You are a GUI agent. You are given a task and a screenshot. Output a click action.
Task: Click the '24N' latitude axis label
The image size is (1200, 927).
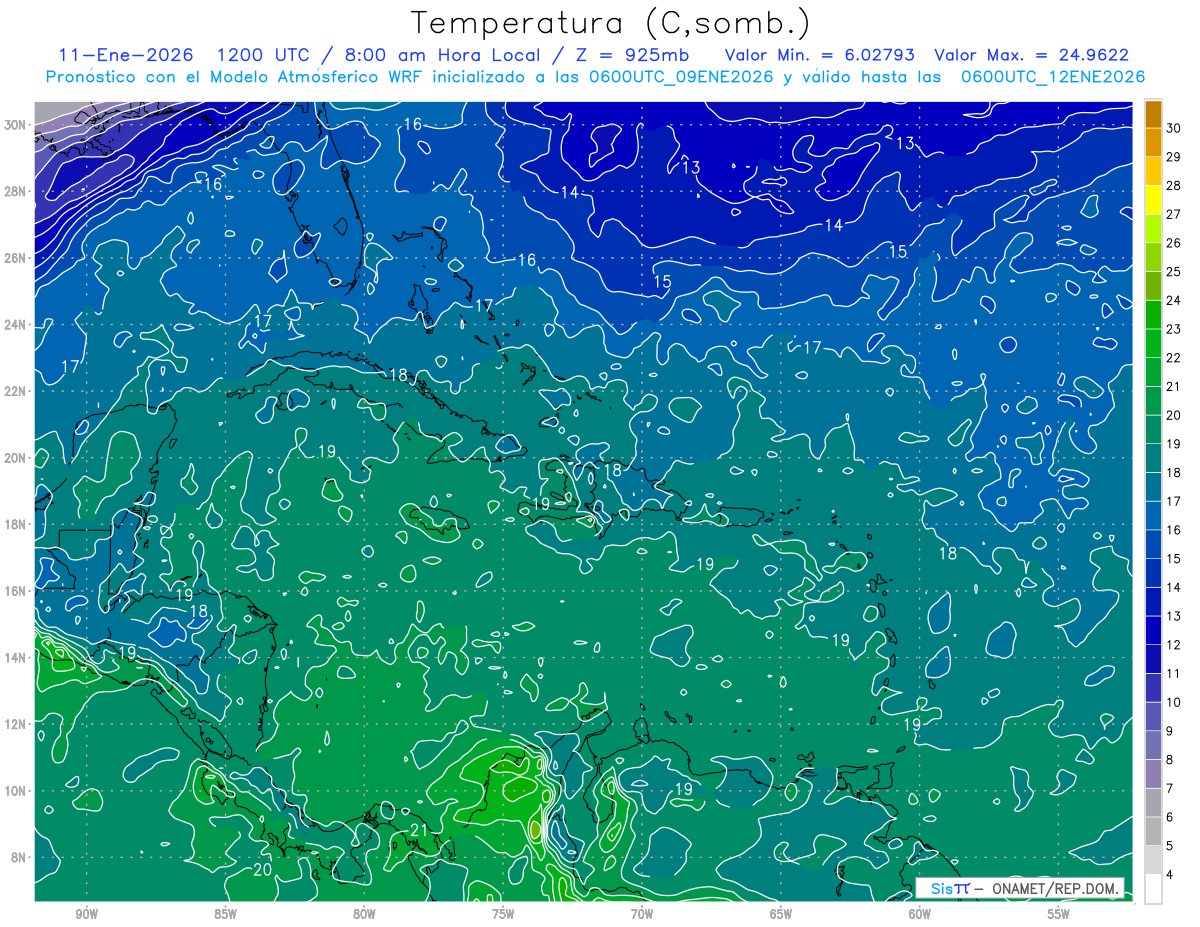click(16, 324)
